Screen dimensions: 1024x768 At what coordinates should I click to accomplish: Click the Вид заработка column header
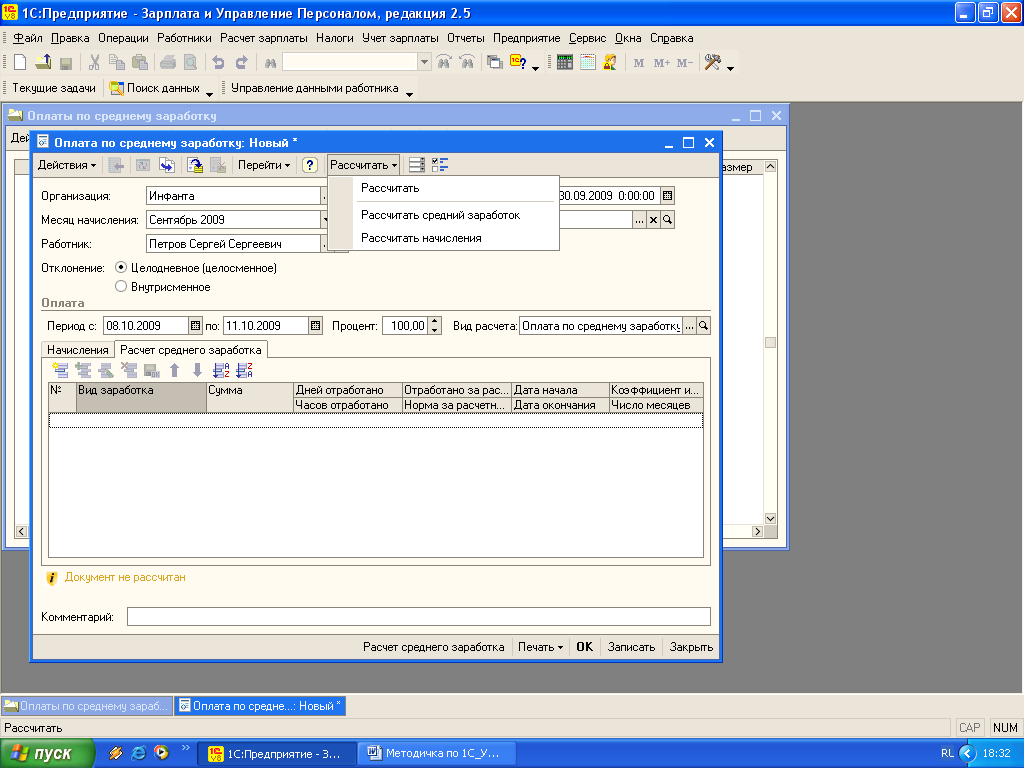141,397
